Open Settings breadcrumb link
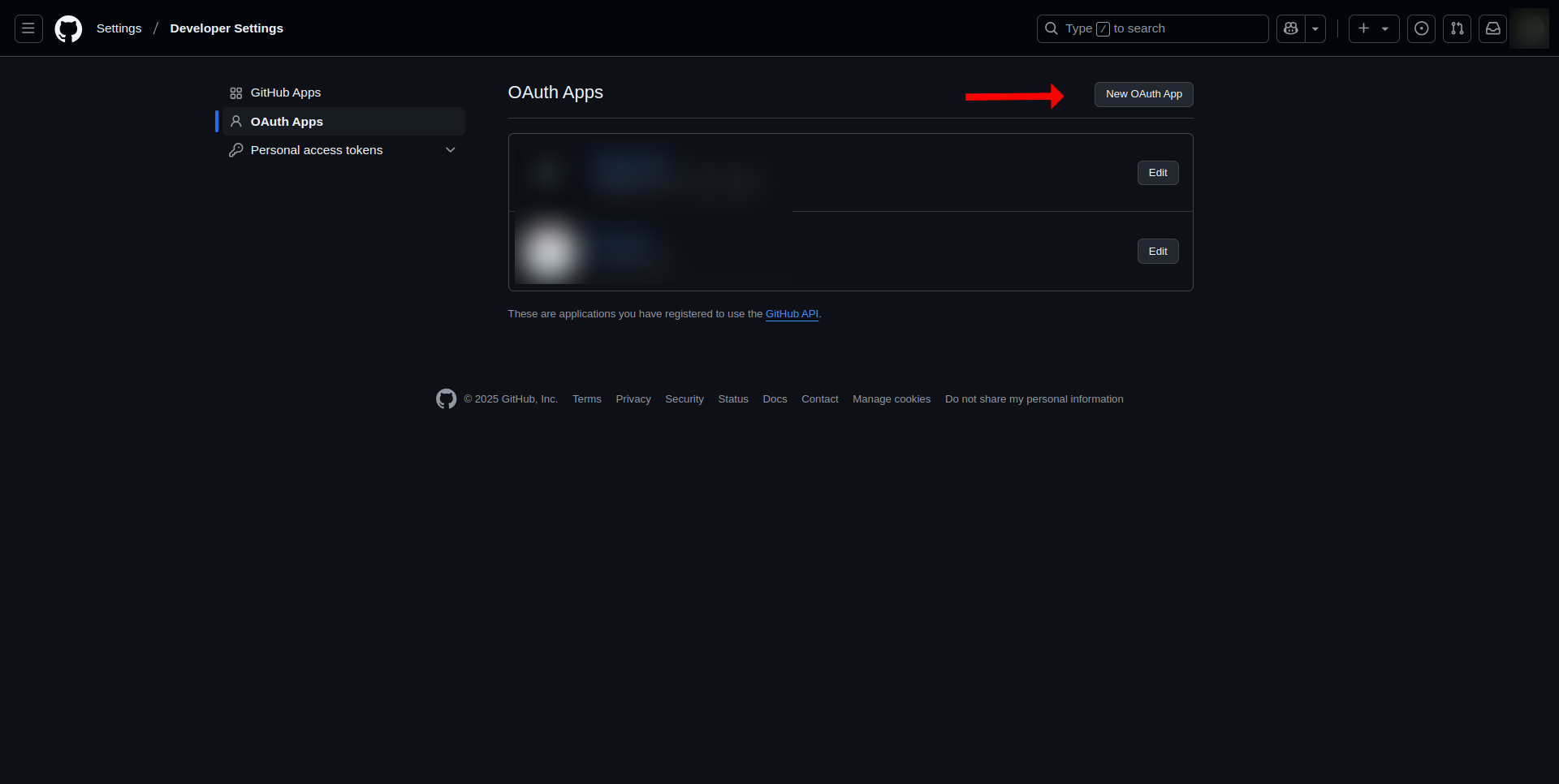1559x784 pixels. click(119, 28)
